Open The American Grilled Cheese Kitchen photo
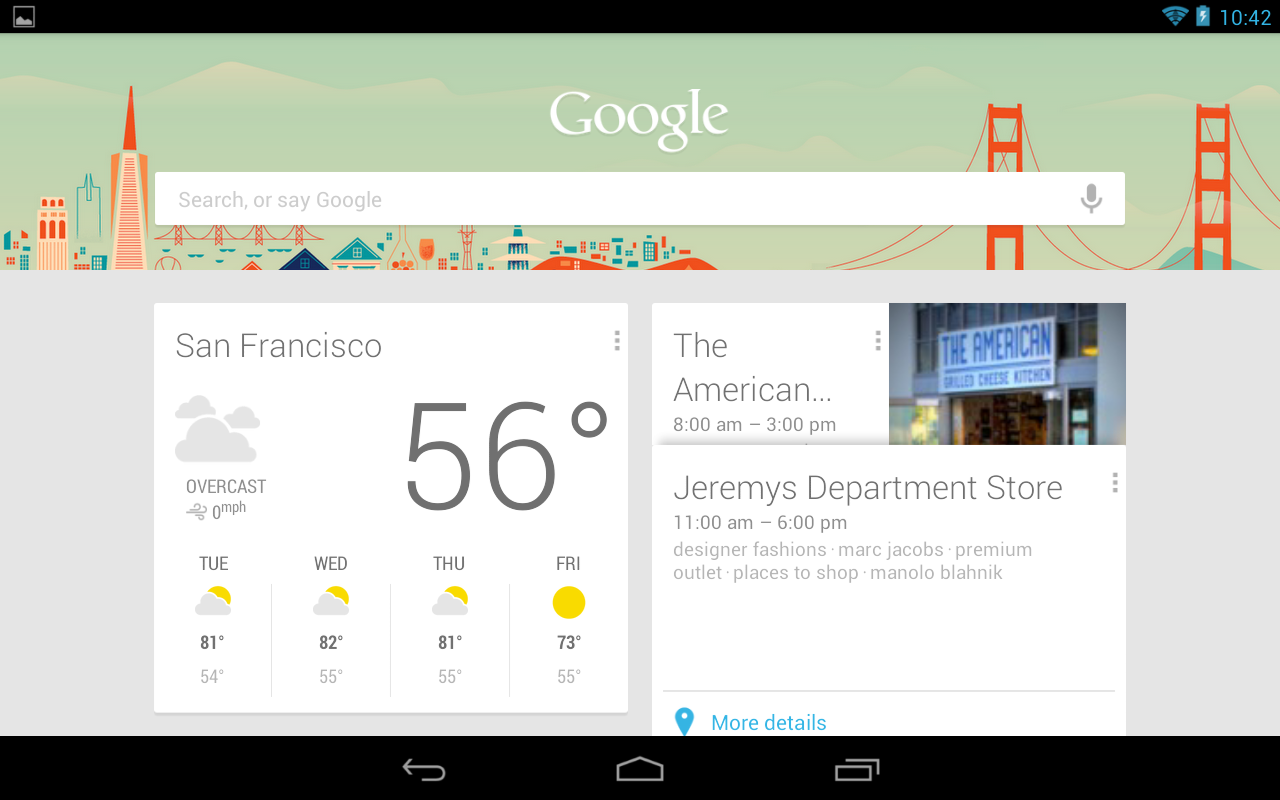Viewport: 1280px width, 800px height. [1007, 374]
